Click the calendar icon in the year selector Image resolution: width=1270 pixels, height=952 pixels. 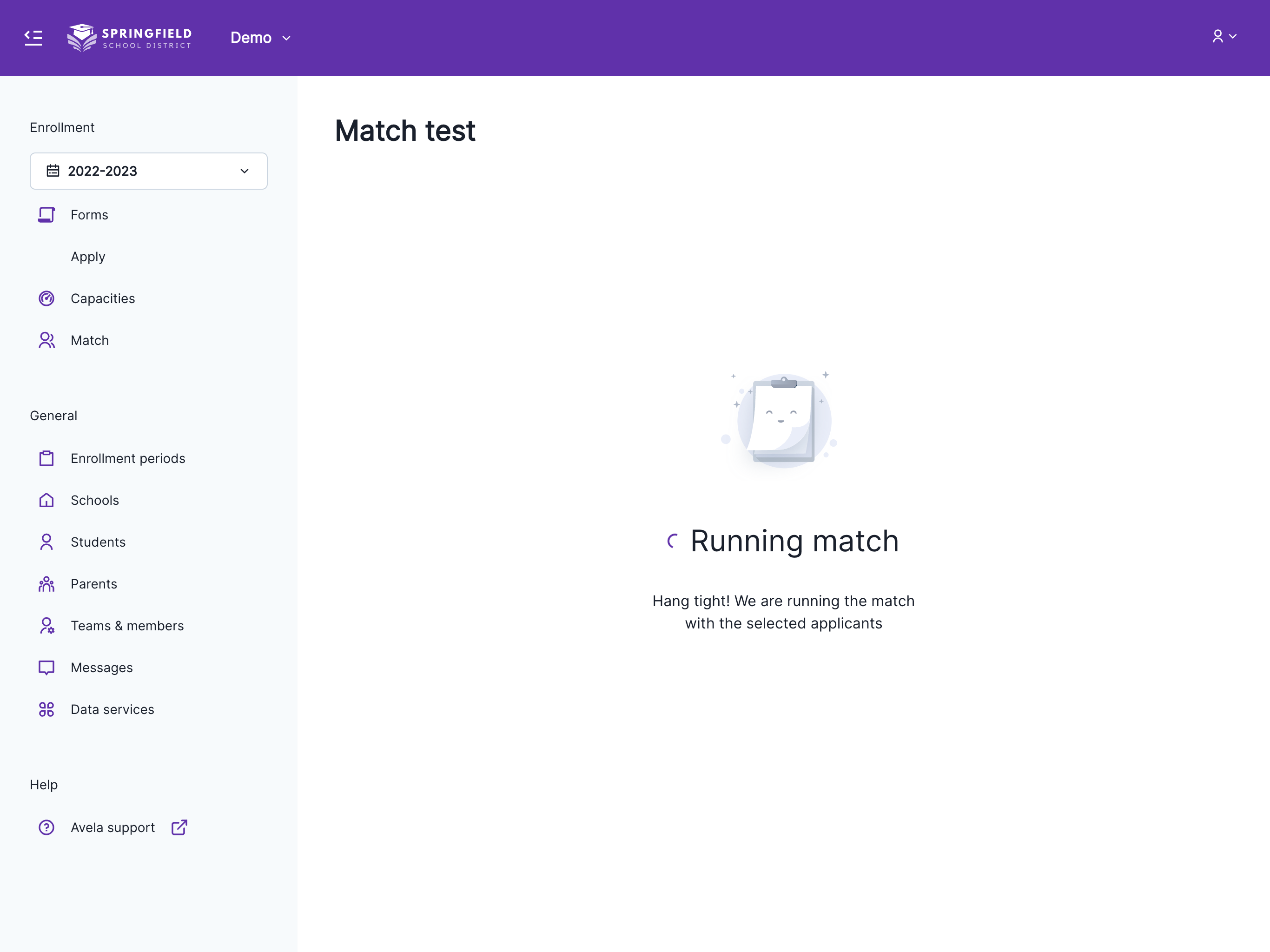[53, 171]
